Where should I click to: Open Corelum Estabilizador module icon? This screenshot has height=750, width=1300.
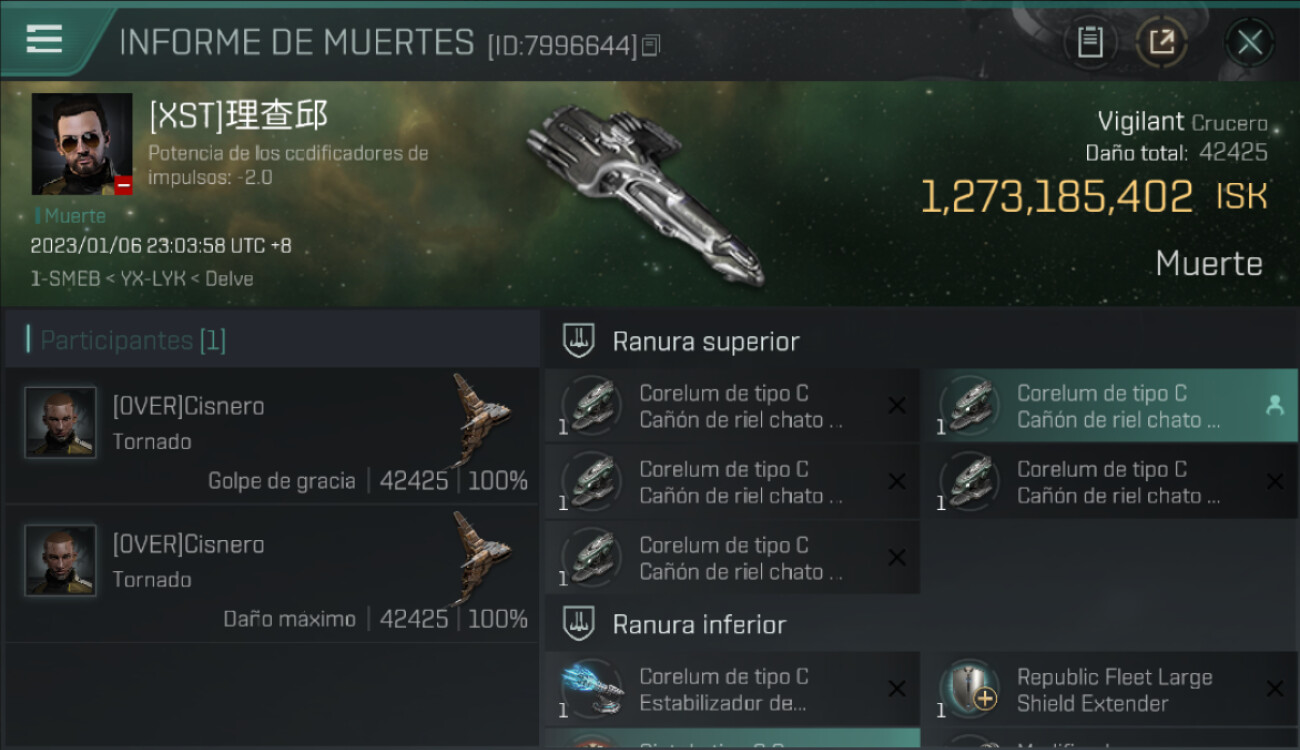tap(591, 689)
